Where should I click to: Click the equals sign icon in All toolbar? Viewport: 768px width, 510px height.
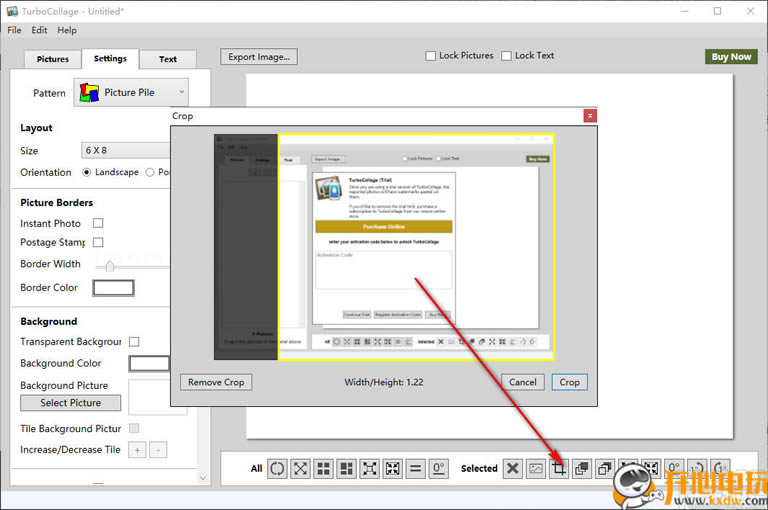click(x=416, y=468)
